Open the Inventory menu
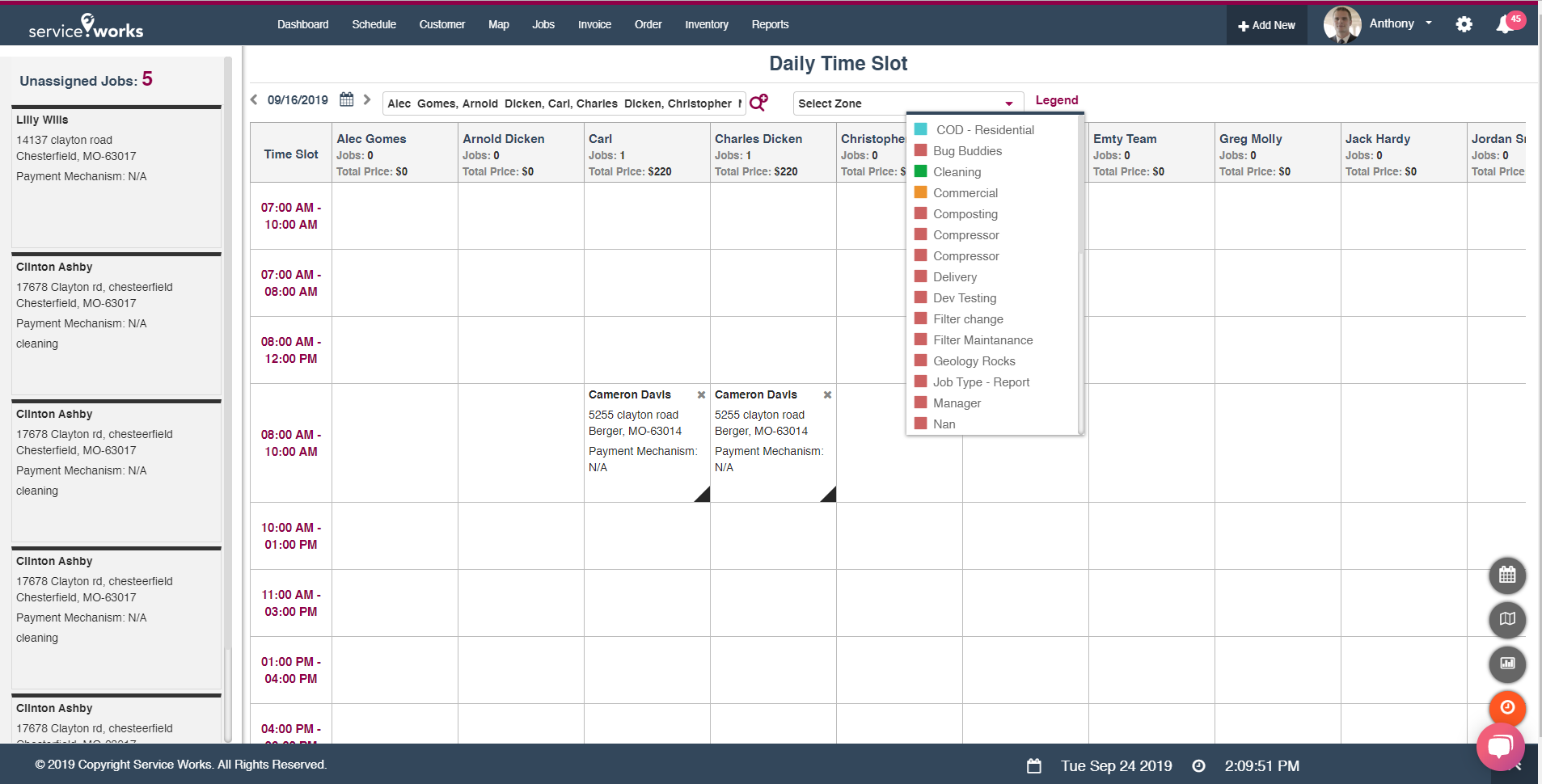The image size is (1542, 784). [x=706, y=24]
